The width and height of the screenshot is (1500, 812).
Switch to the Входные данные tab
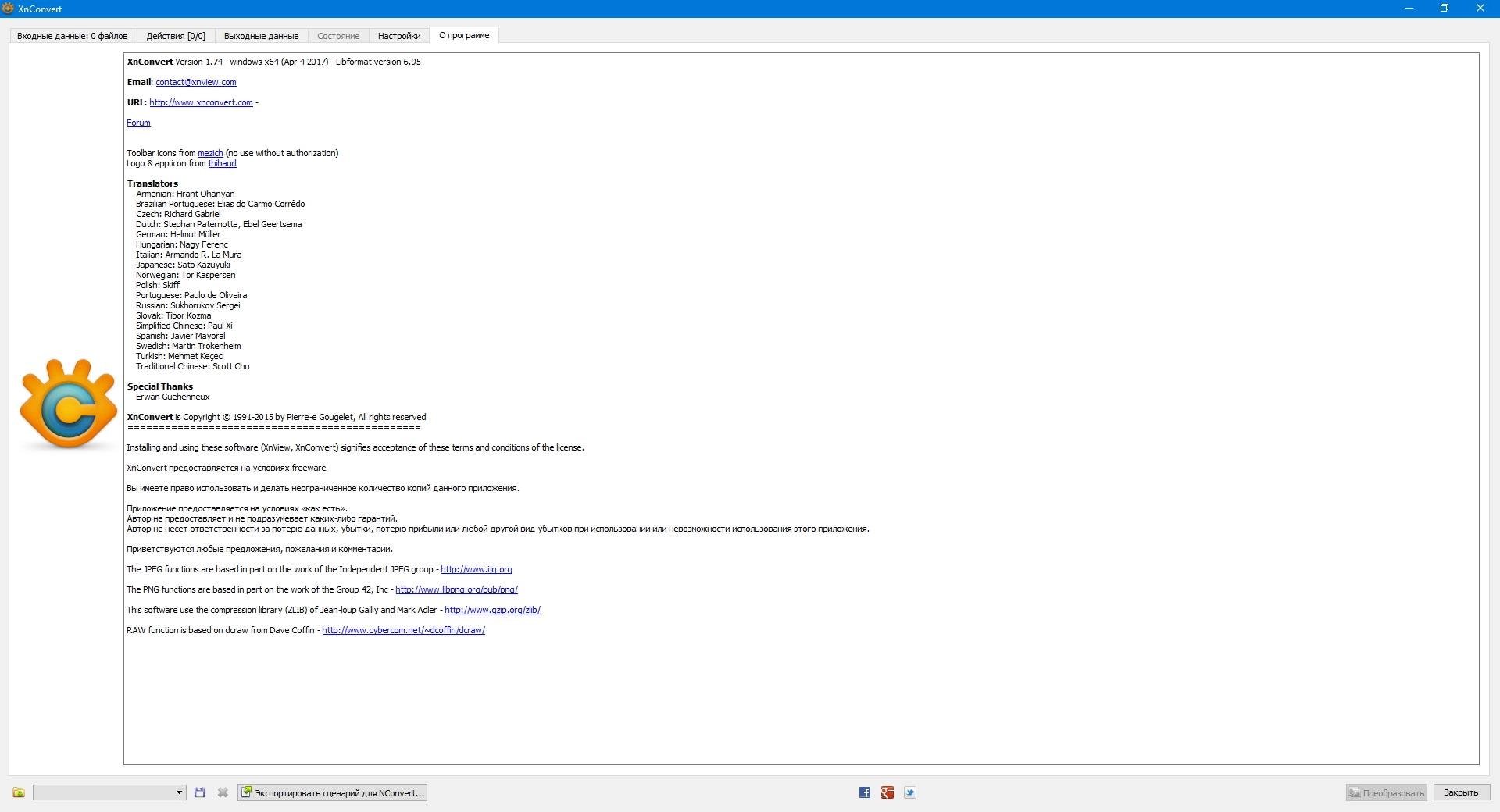pyautogui.click(x=73, y=36)
